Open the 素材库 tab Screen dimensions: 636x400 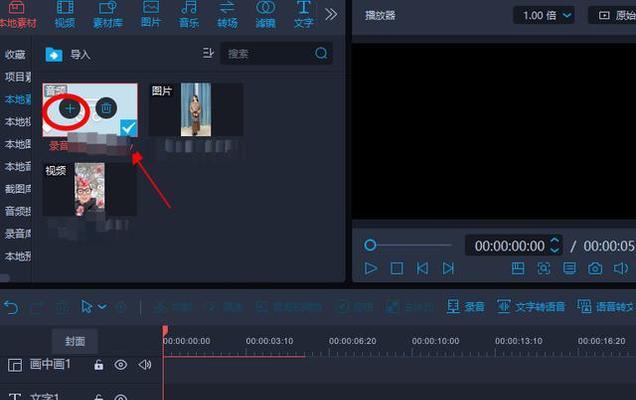coord(107,15)
